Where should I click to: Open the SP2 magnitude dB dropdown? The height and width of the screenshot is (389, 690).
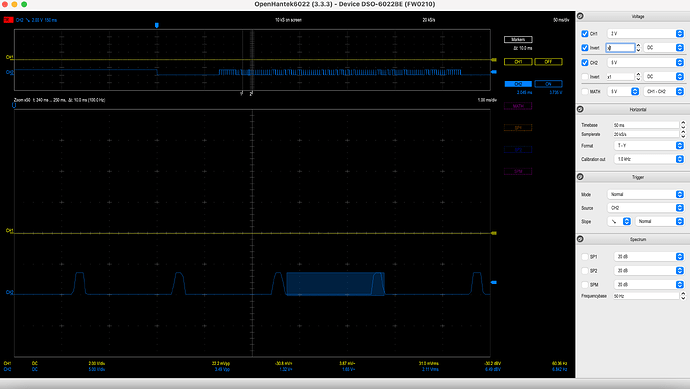point(649,271)
